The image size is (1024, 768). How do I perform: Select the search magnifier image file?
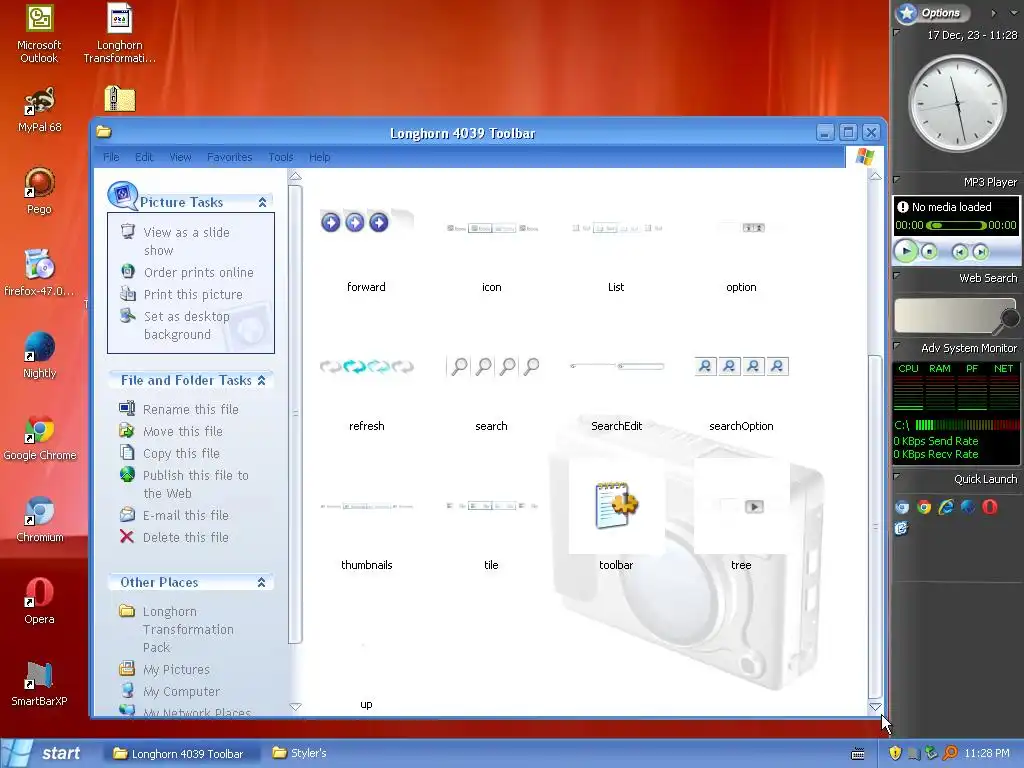tap(491, 366)
